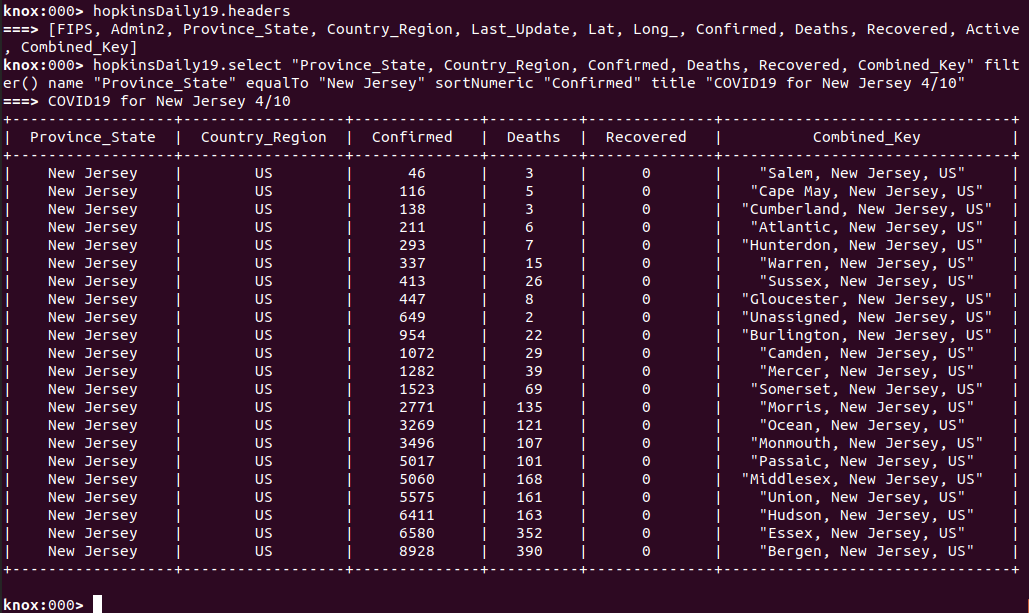Click the "Unassigned, New Jersey, US" entry
1029x613 pixels.
(x=866, y=317)
